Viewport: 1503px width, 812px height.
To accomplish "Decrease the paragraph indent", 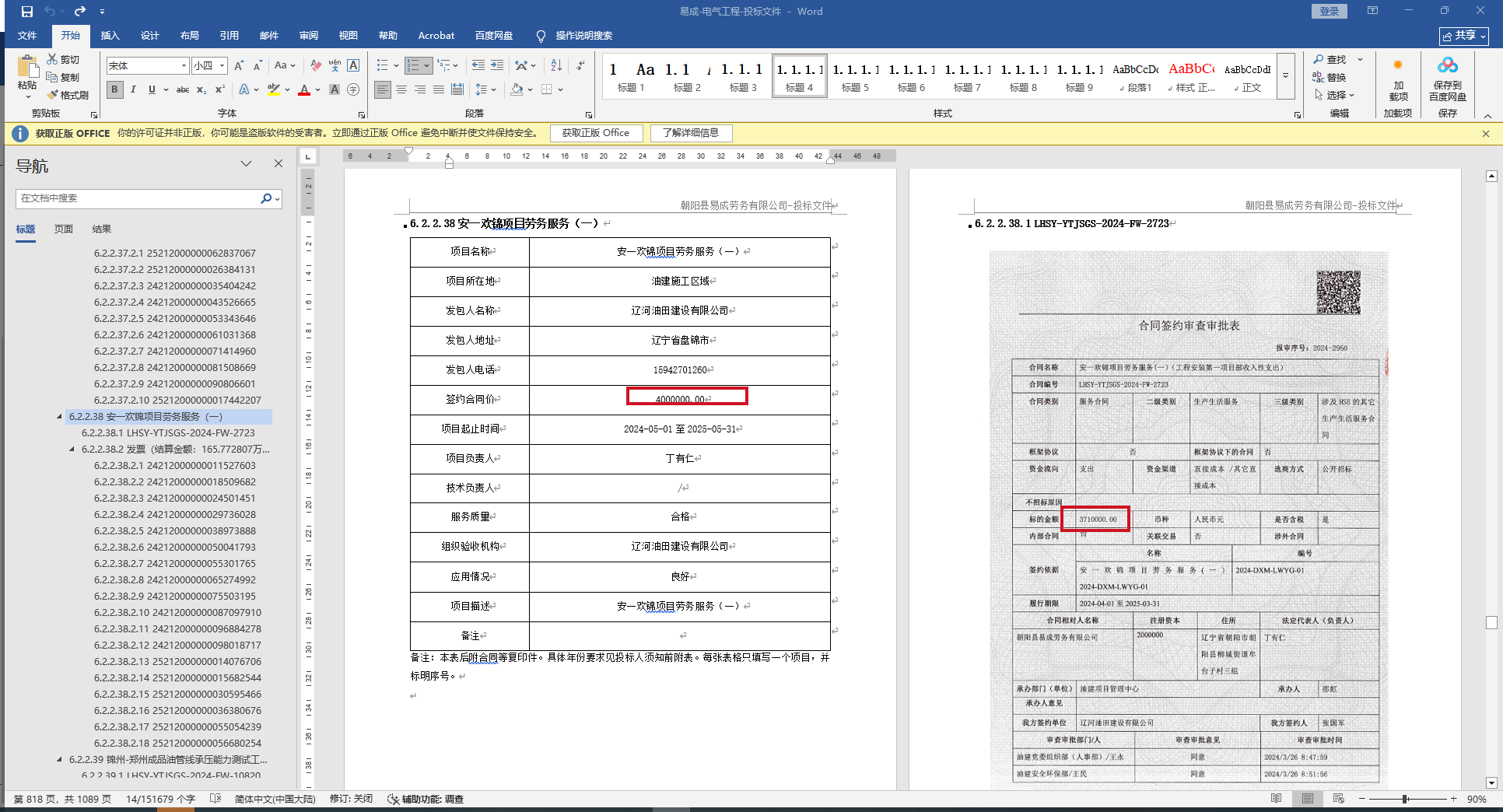I will point(478,65).
